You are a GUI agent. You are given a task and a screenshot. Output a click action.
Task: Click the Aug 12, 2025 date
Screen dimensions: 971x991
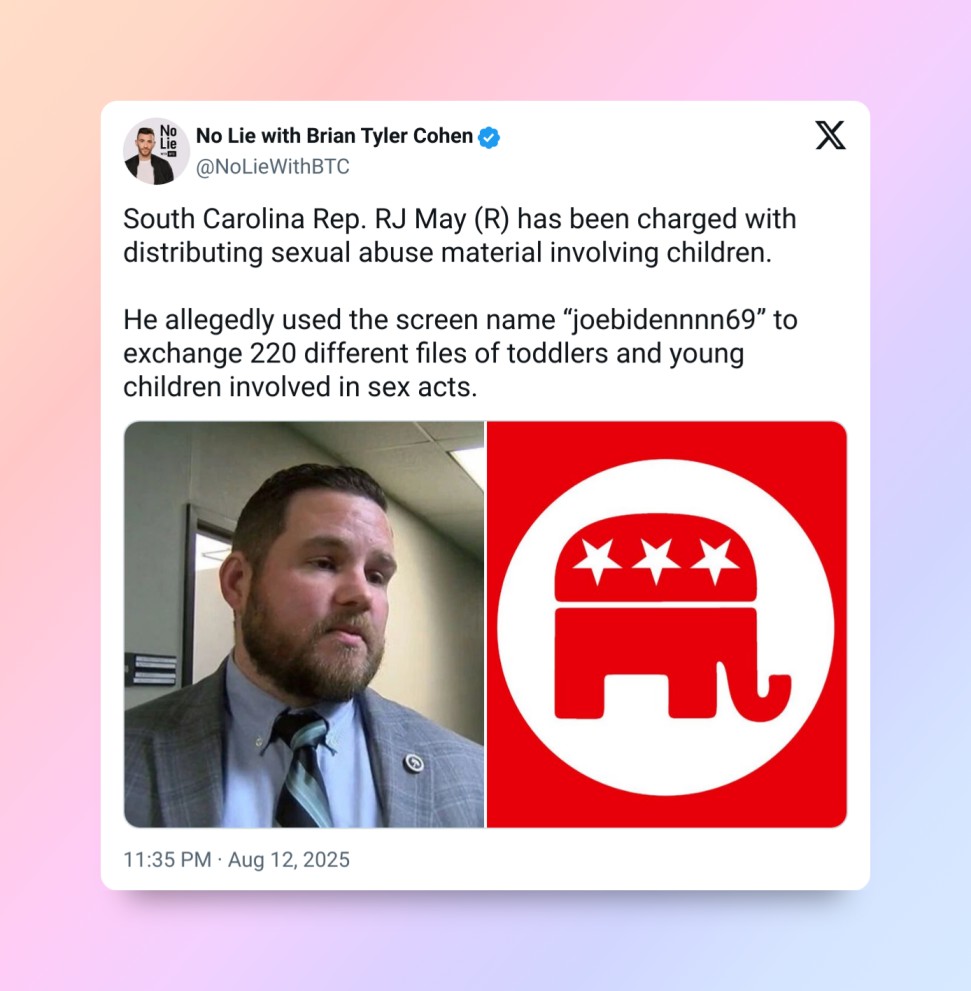[289, 859]
